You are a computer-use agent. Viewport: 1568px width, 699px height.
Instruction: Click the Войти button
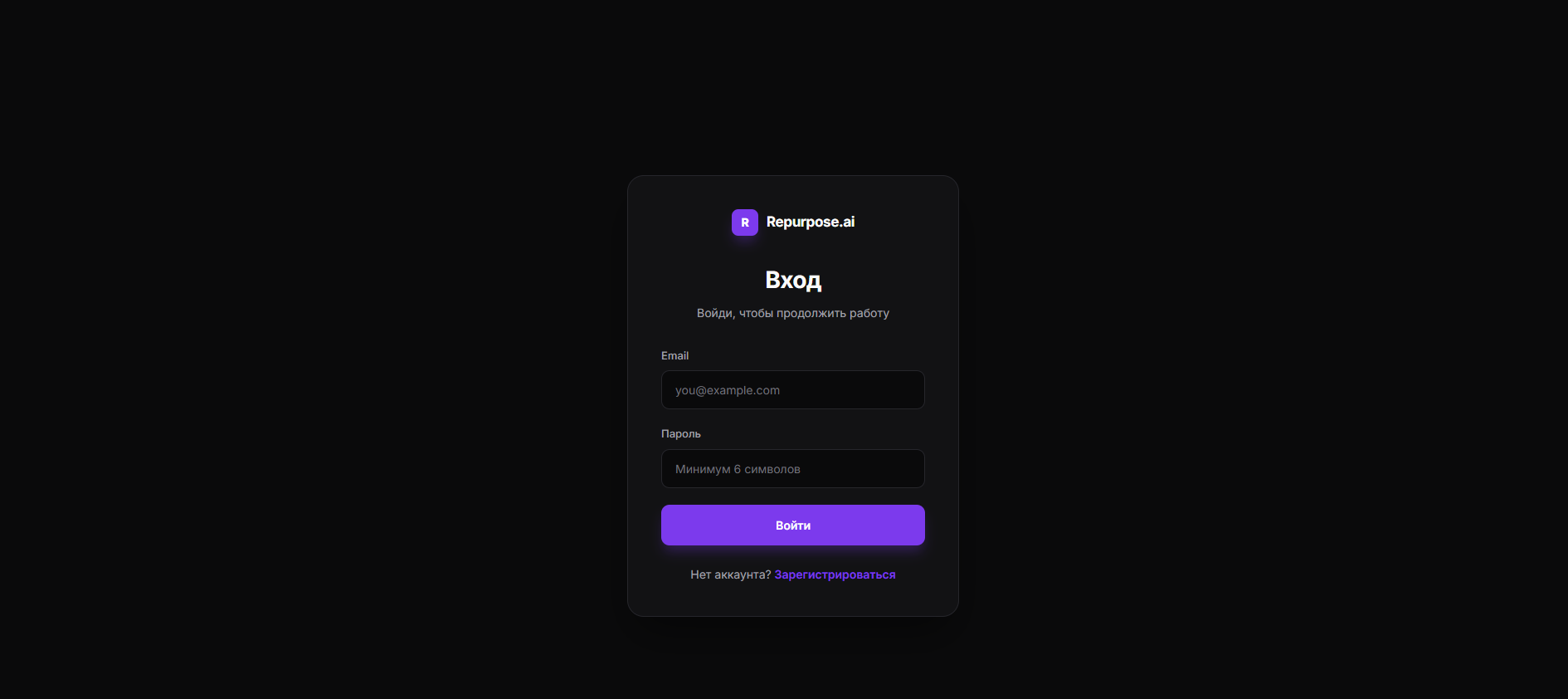pyautogui.click(x=793, y=525)
